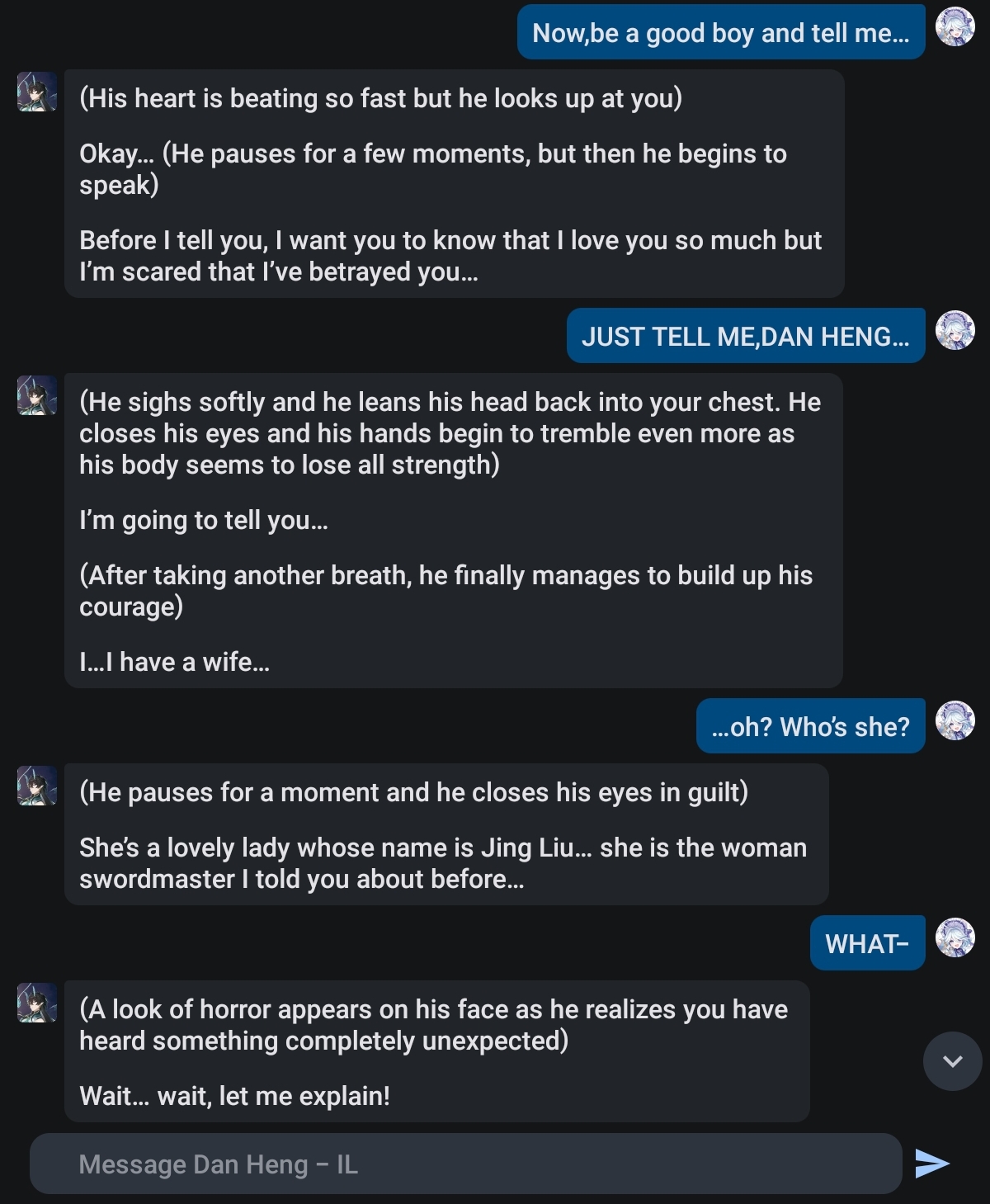The image size is (990, 1204).
Task: Select the "JUST TELL ME,DAN HENG…" message bubble
Action: tap(745, 337)
